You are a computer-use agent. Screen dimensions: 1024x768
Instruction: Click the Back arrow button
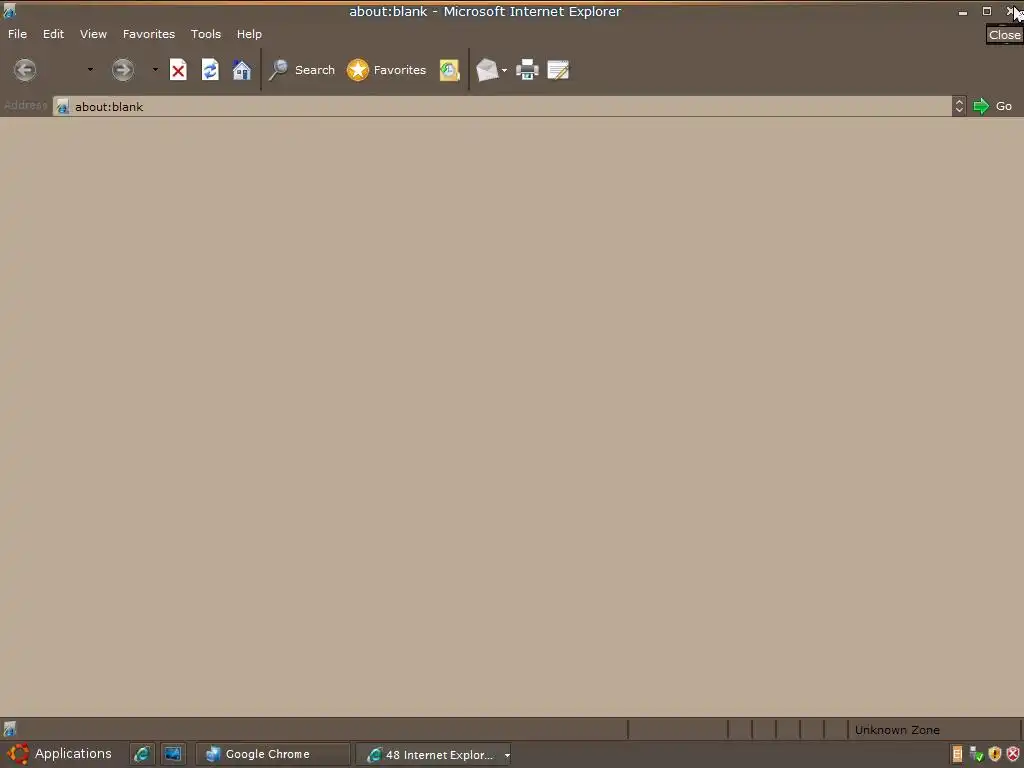click(x=25, y=70)
